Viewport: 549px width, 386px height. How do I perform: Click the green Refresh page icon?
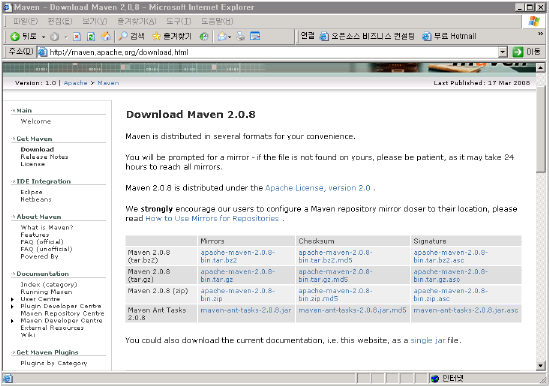91,36
